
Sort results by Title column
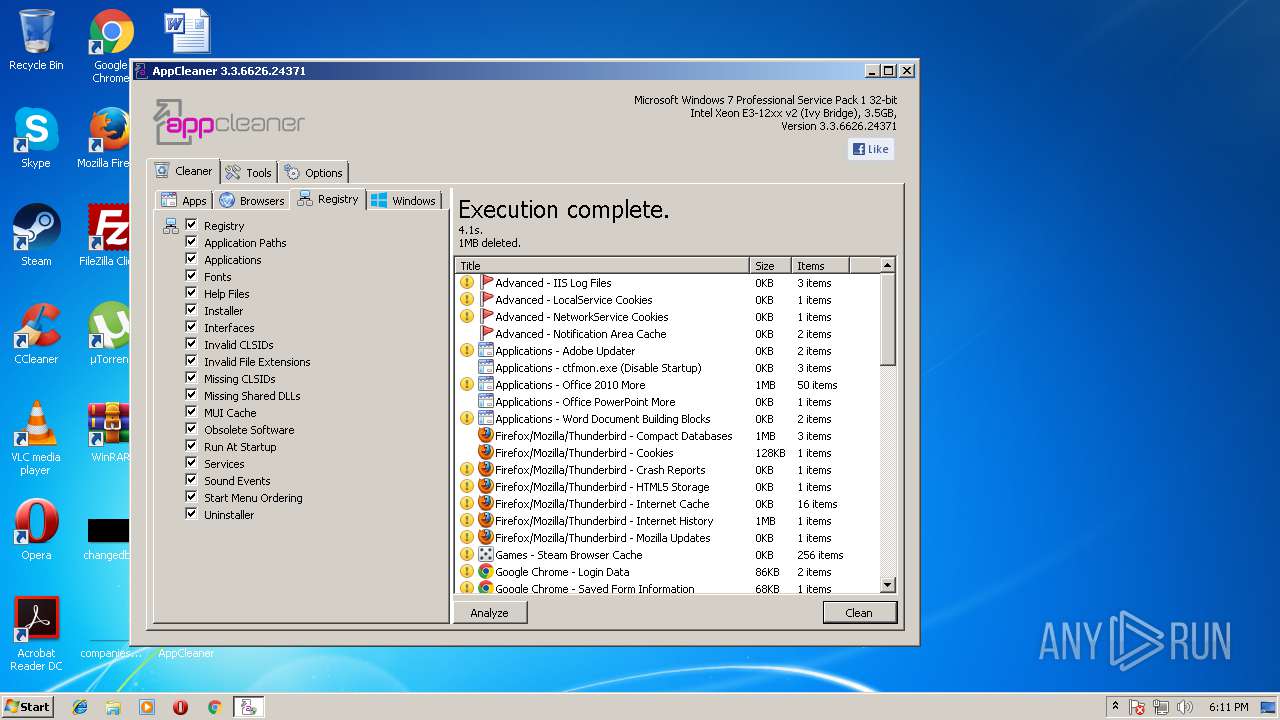point(602,266)
